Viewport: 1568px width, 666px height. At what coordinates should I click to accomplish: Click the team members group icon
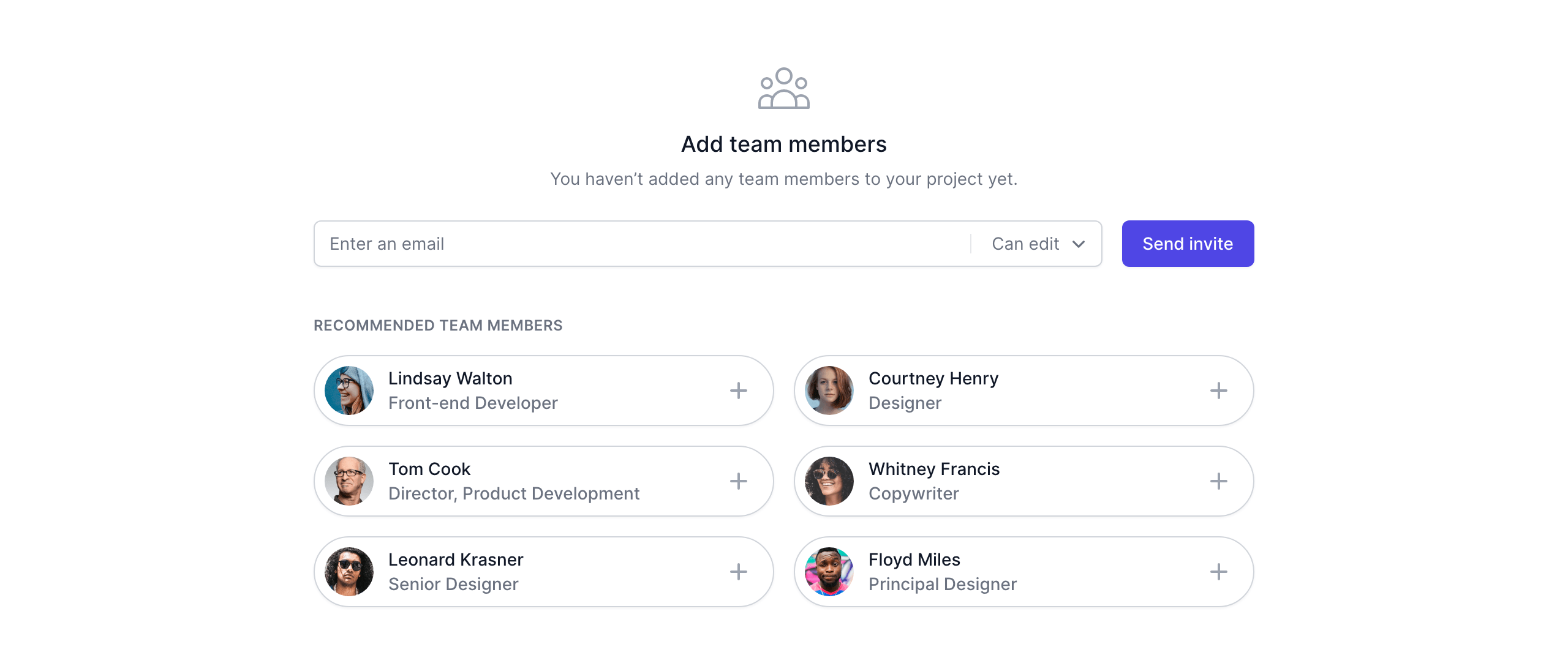coord(783,89)
